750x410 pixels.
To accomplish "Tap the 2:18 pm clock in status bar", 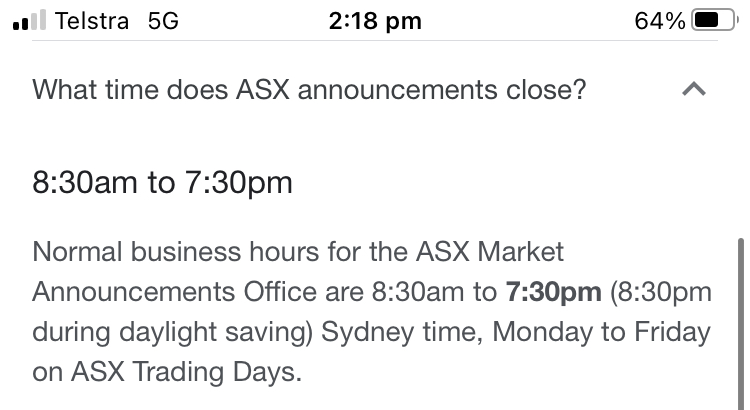I will coord(375,21).
